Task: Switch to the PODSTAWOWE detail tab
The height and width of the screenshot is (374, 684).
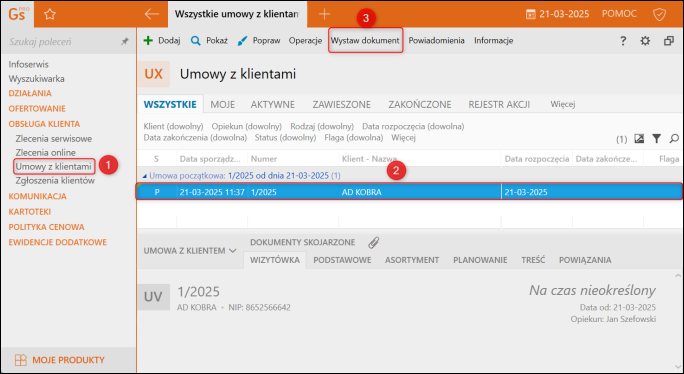Action: point(342,260)
